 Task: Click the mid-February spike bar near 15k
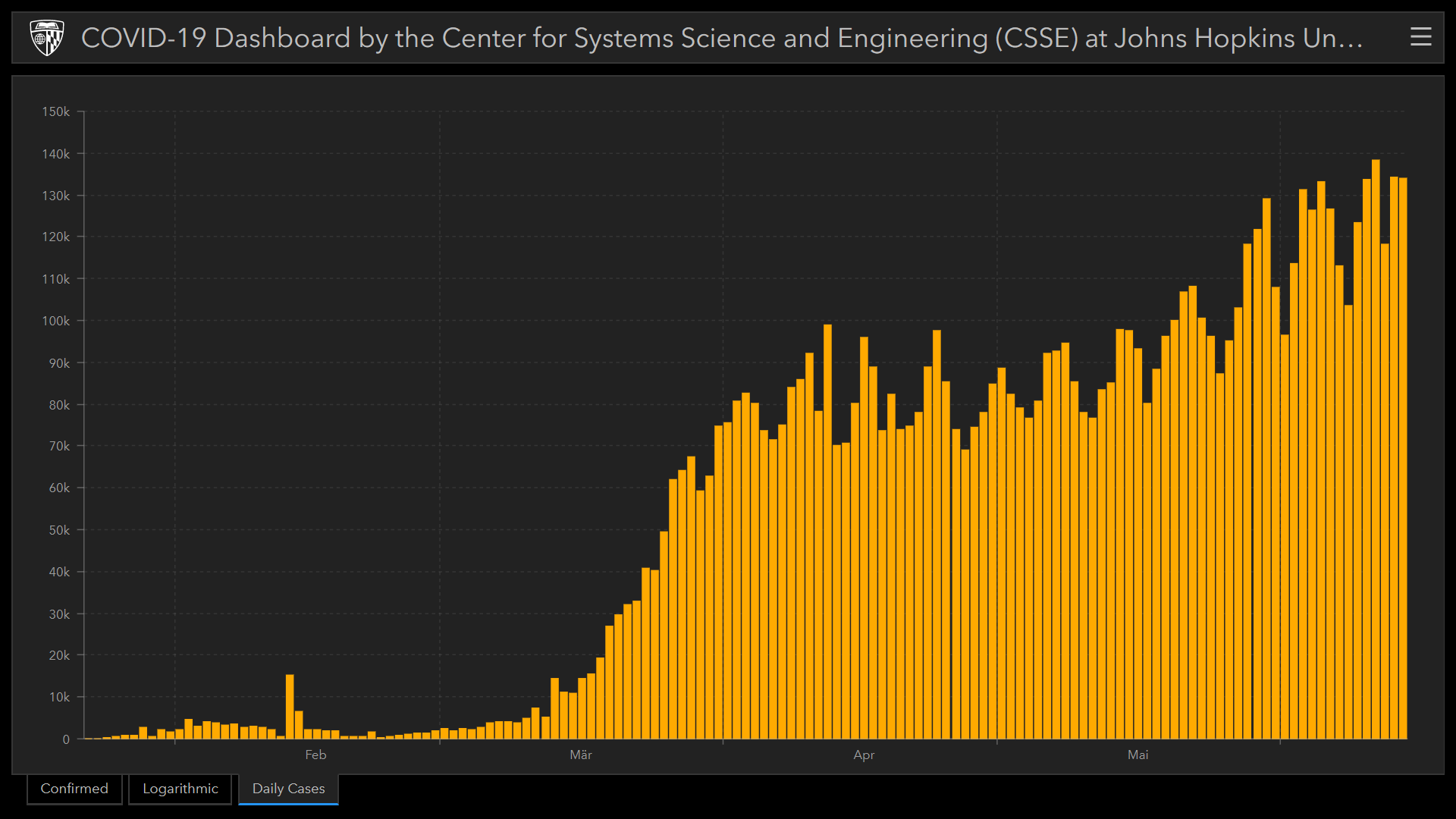click(290, 707)
